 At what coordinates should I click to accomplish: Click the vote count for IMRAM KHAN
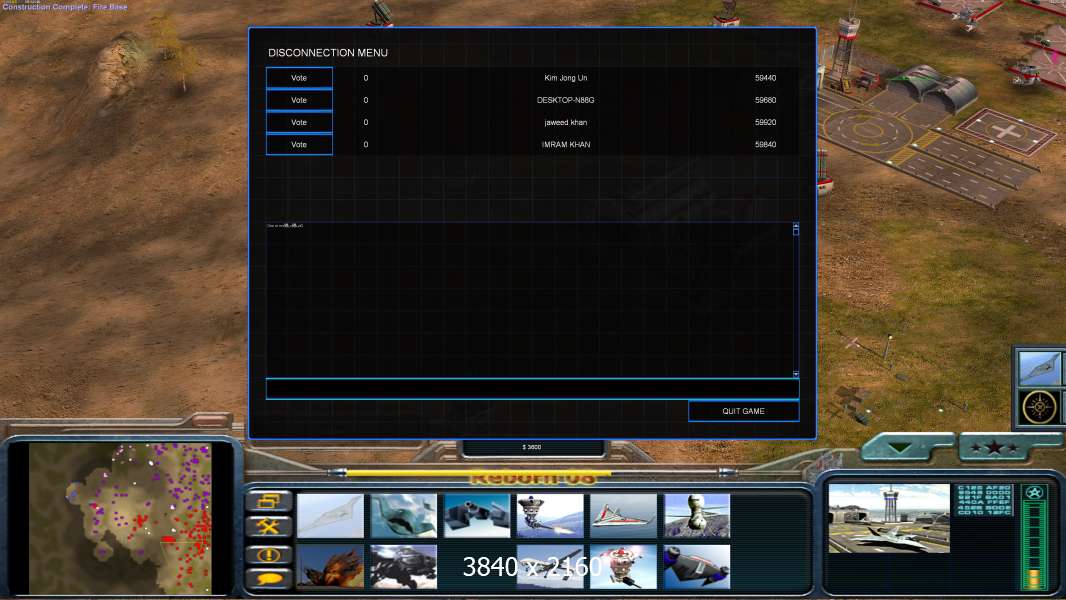tap(366, 145)
